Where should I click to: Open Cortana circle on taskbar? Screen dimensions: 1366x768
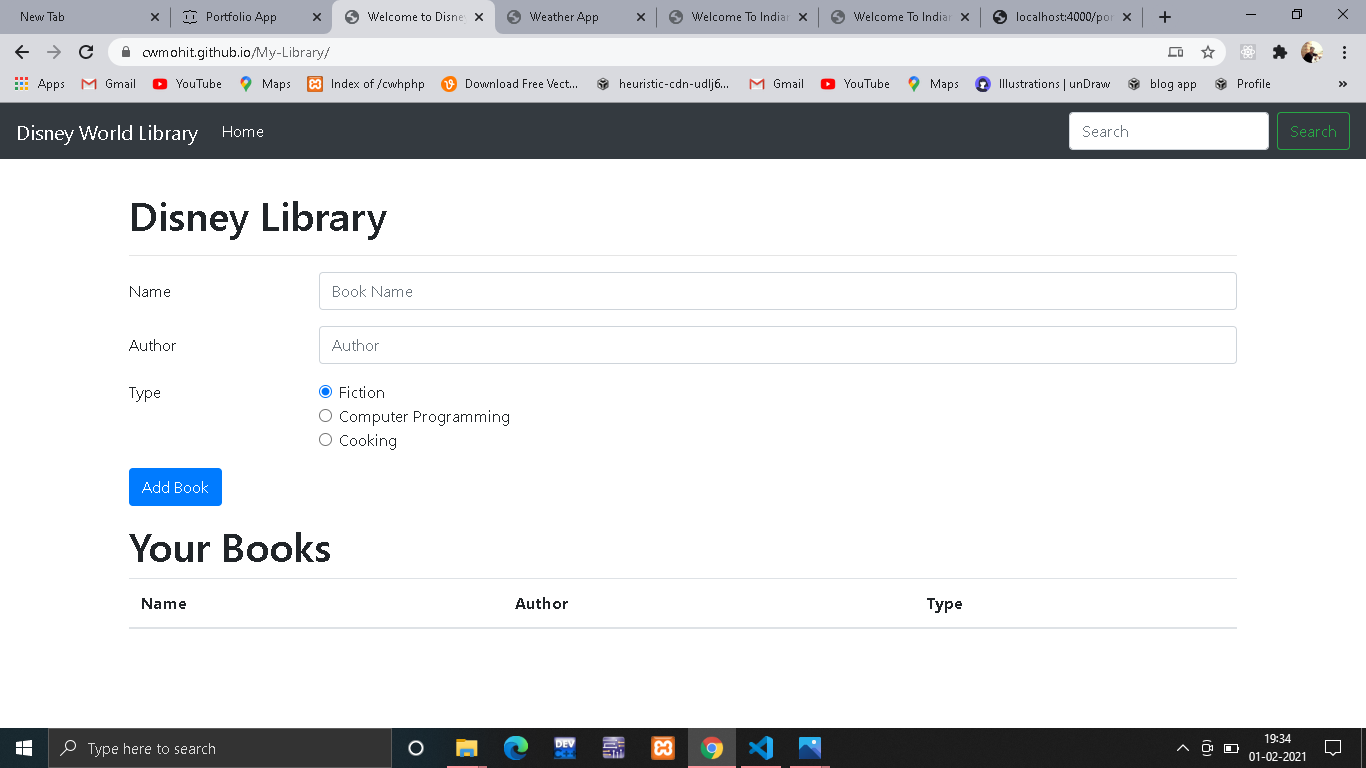[x=416, y=748]
